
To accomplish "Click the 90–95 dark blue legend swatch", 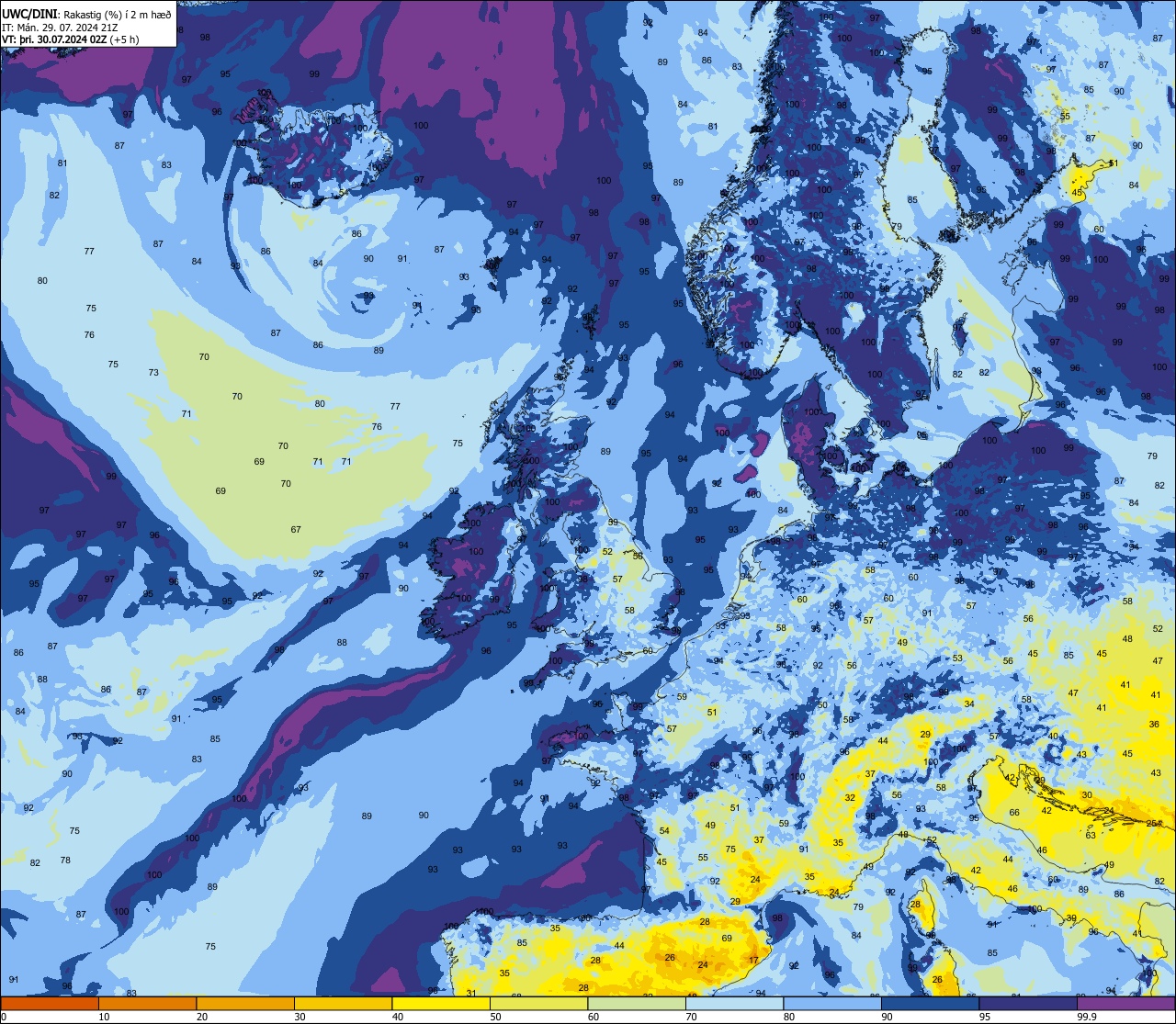I will [x=930, y=1004].
